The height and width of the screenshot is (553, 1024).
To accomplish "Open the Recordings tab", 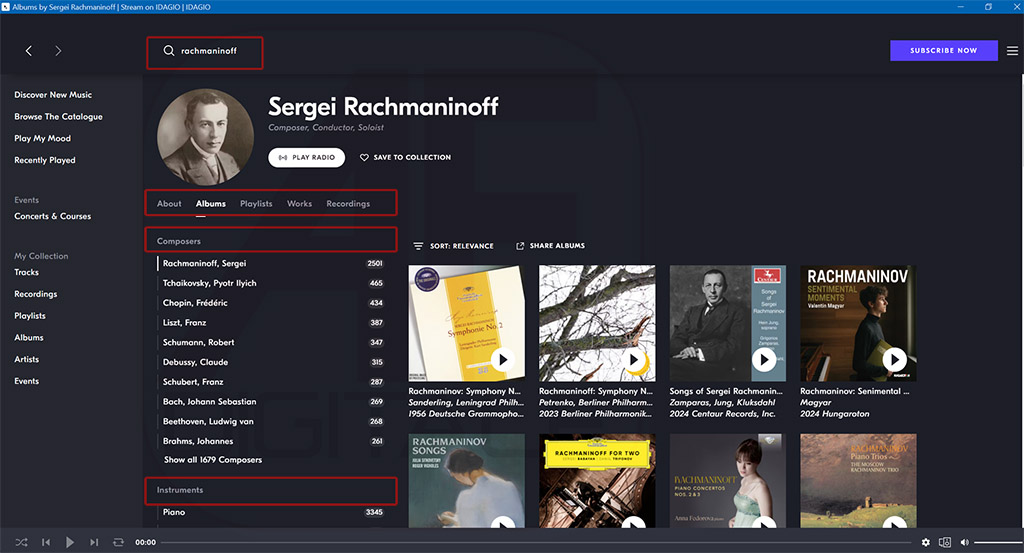I will tap(348, 204).
